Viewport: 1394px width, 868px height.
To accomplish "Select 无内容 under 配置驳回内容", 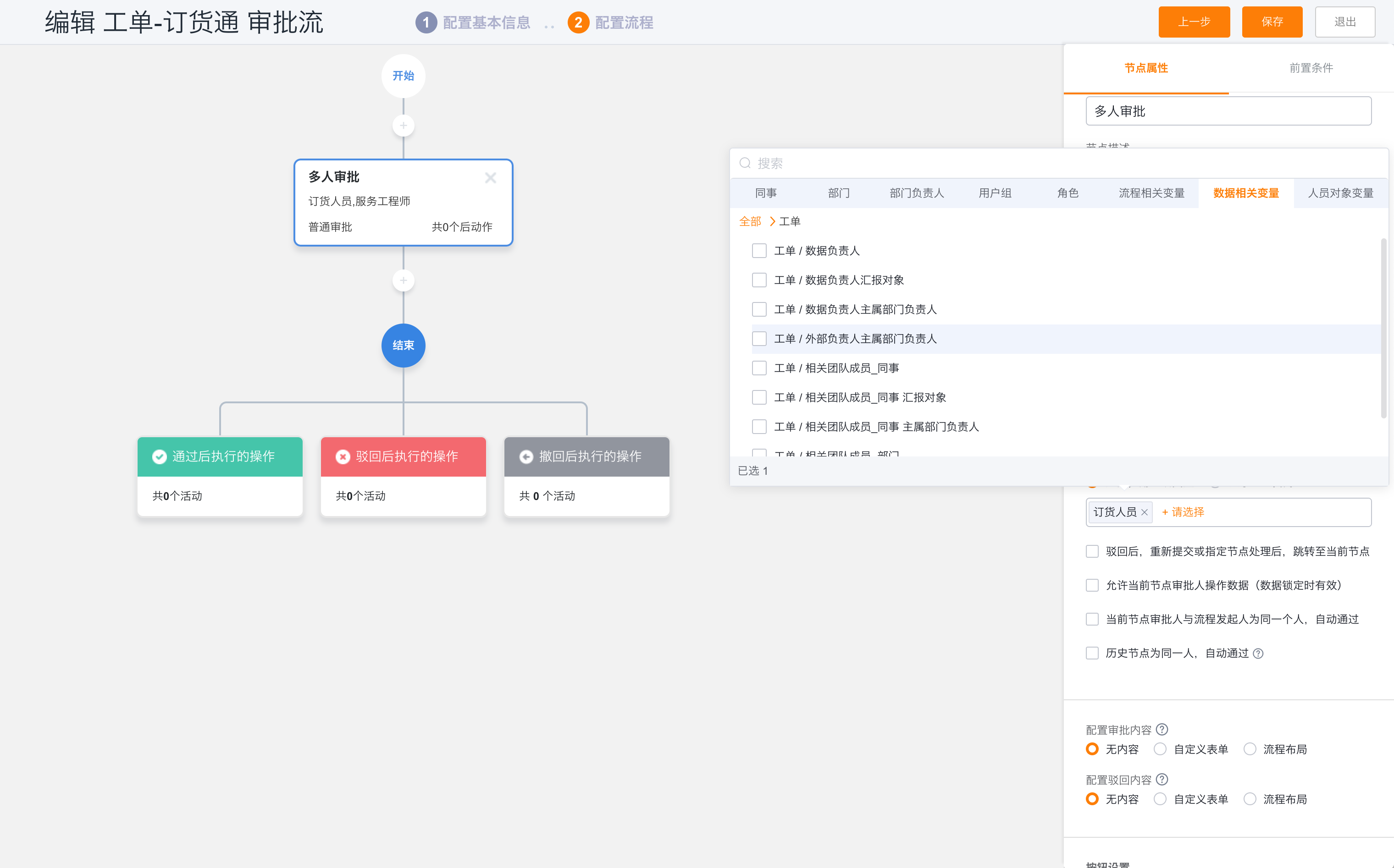I will pyautogui.click(x=1092, y=799).
